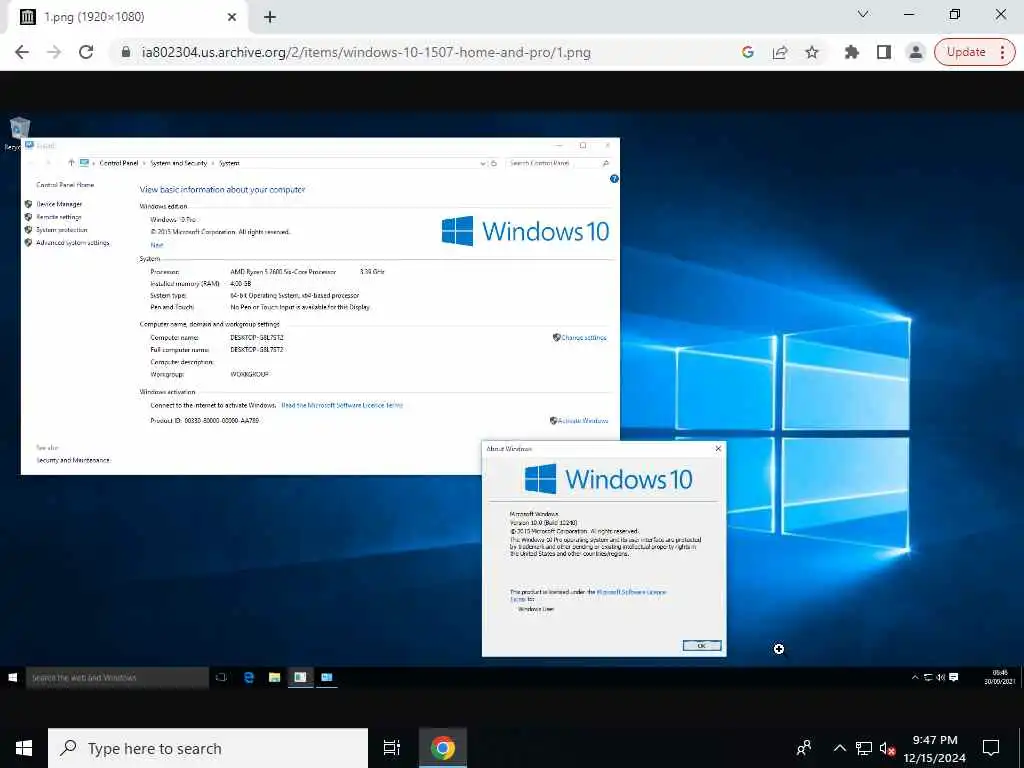1024x768 pixels.
Task: Open the Edge icon on the pictured taskbar
Action: (x=249, y=677)
